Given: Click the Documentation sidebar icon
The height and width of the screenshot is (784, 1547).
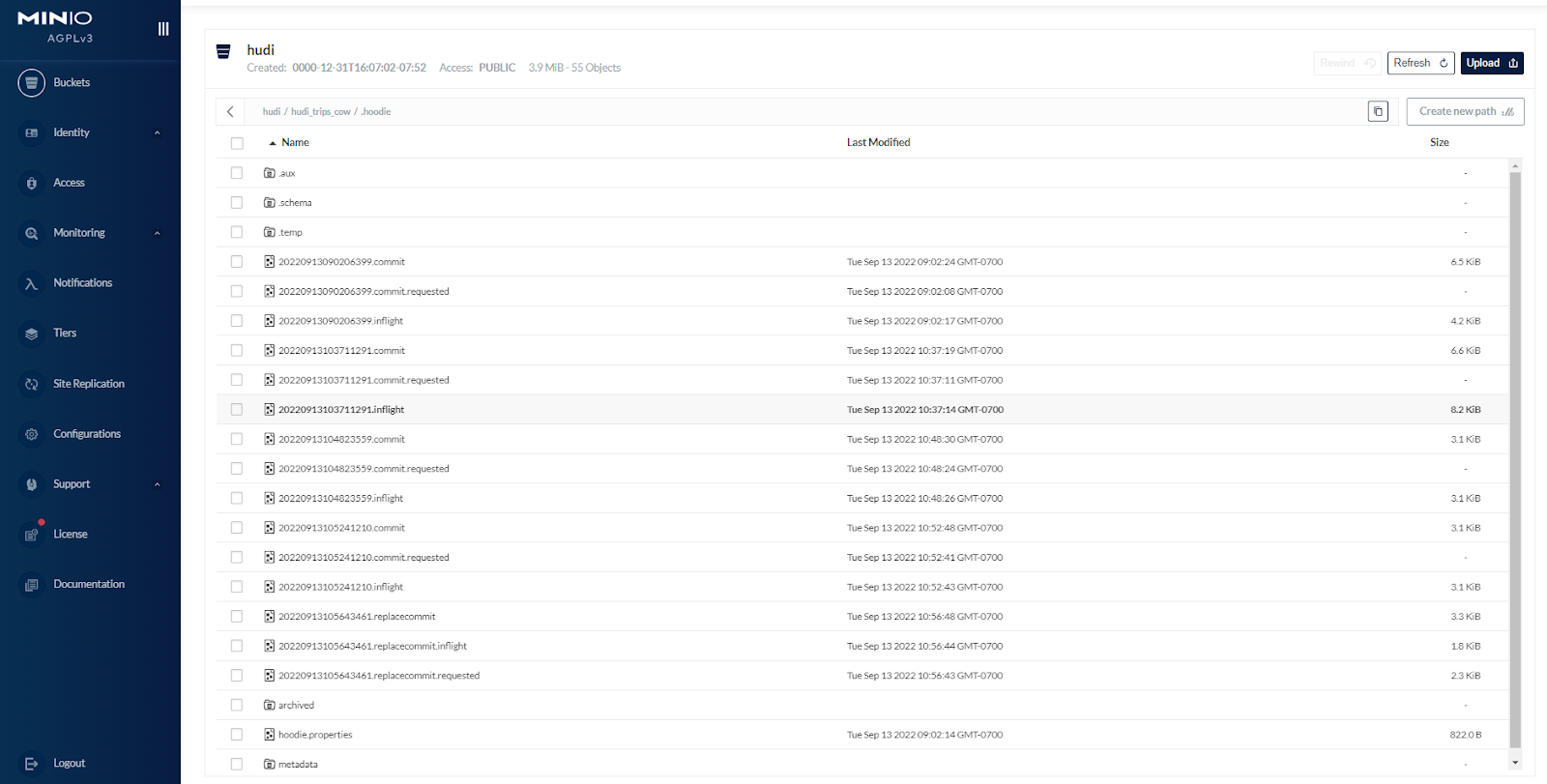Looking at the screenshot, I should [x=32, y=585].
